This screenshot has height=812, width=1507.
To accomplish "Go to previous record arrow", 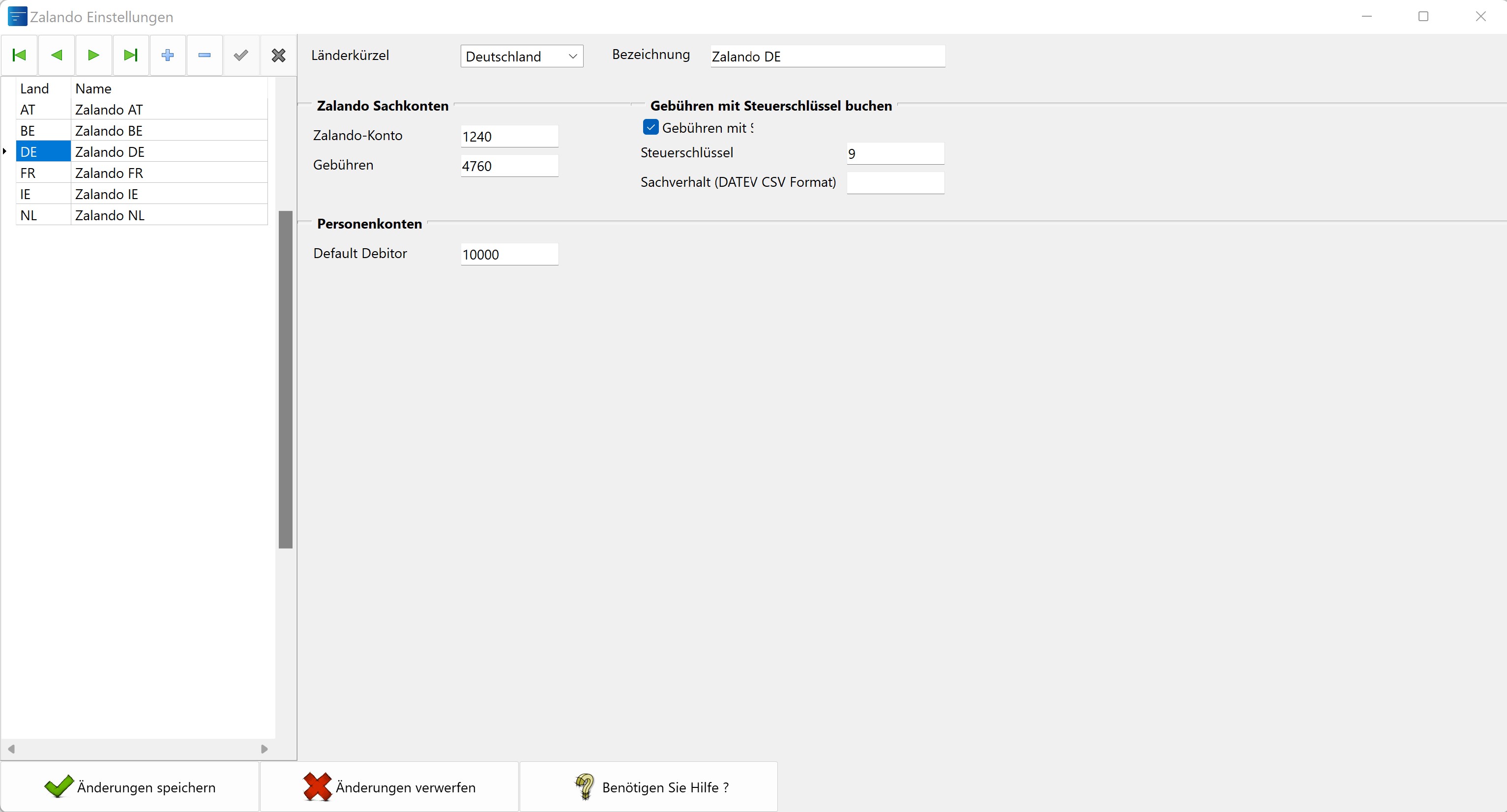I will pos(56,55).
